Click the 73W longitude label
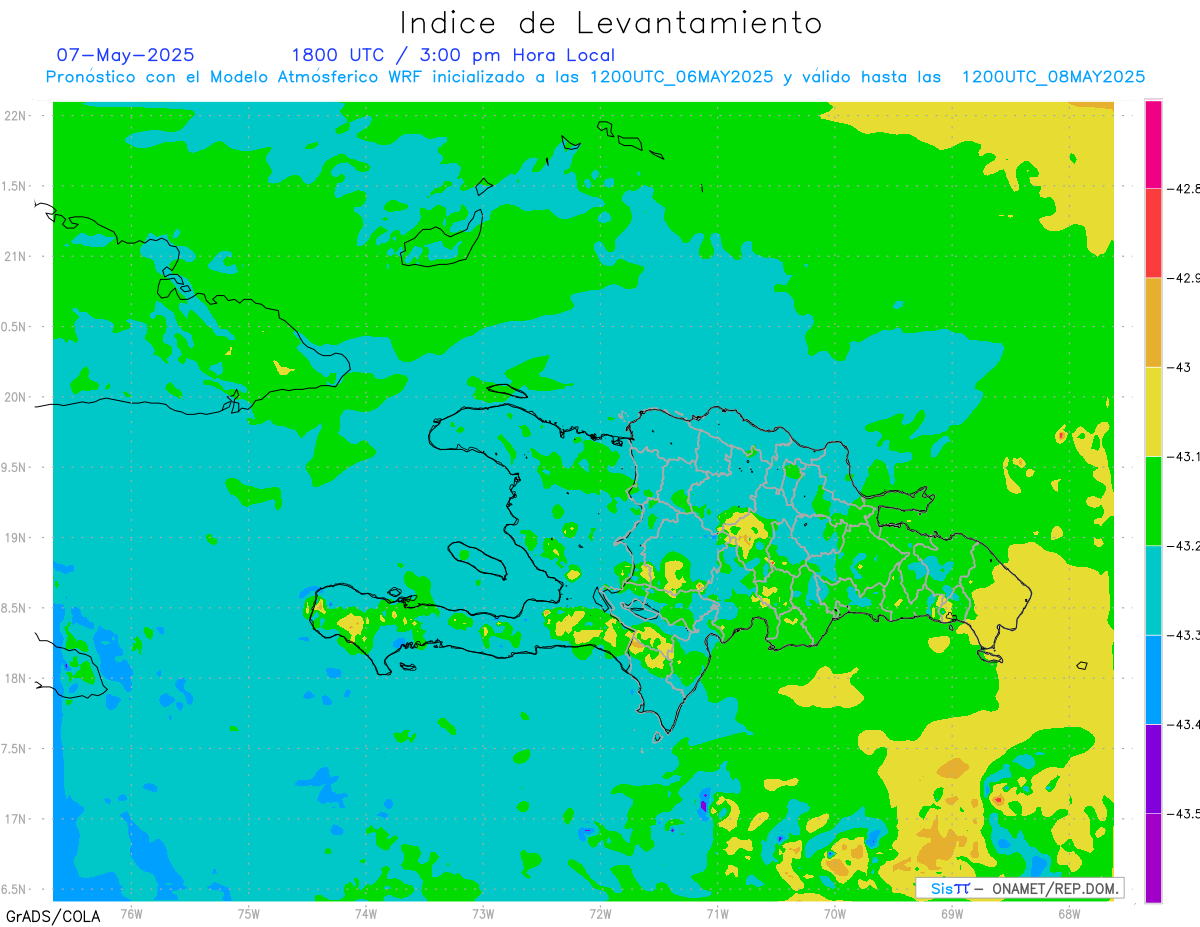This screenshot has width=1200, height=927. [x=483, y=914]
